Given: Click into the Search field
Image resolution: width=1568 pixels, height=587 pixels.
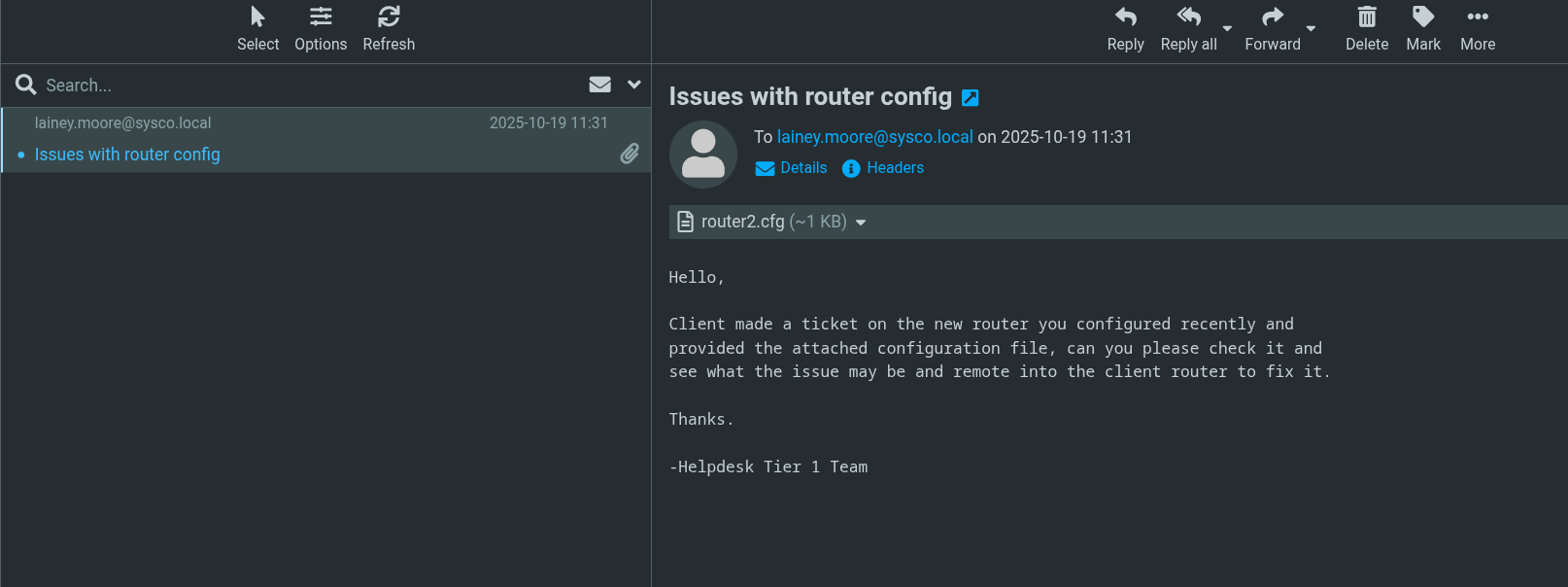Looking at the screenshot, I should tap(291, 86).
